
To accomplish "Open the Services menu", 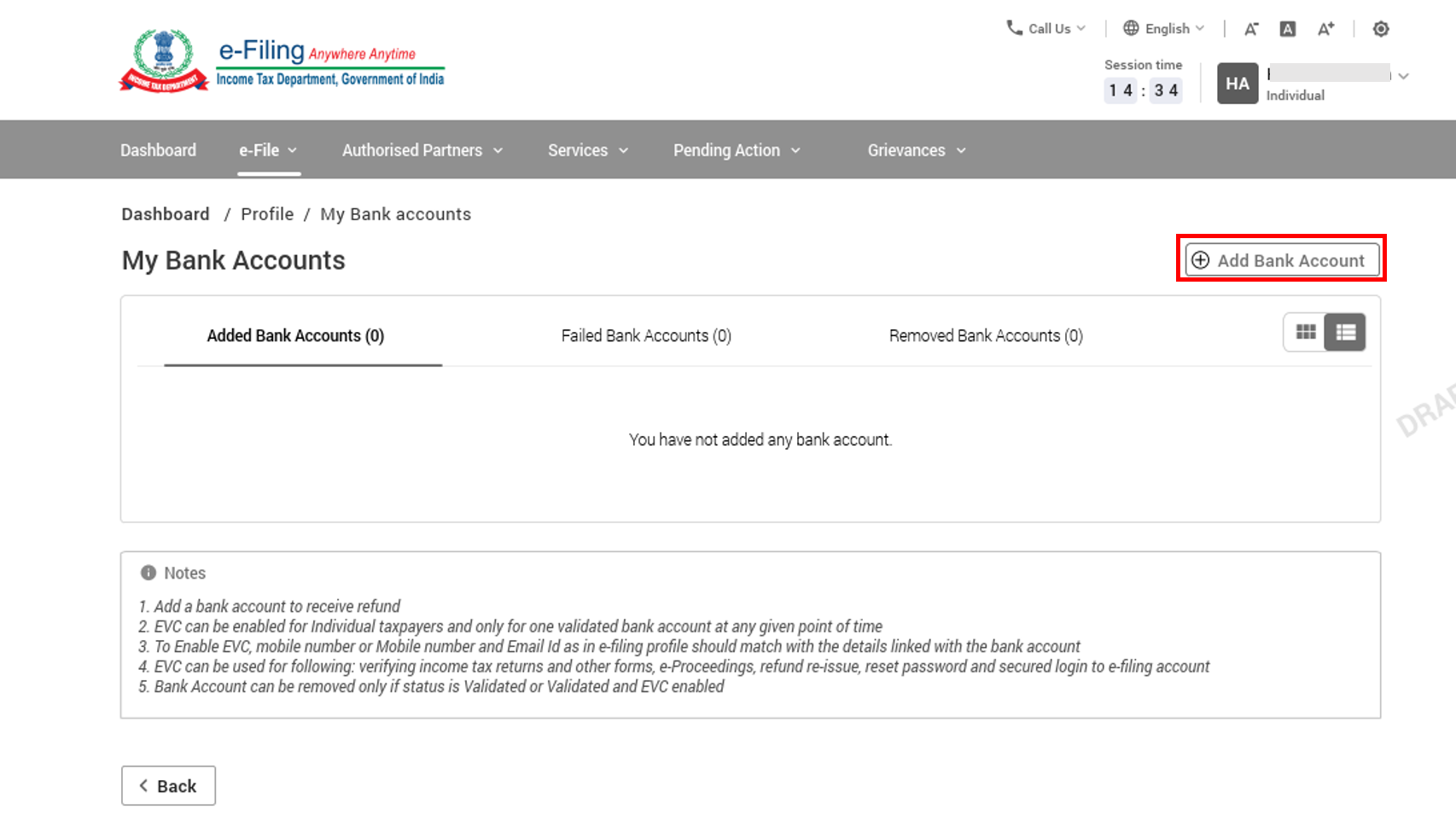I will [587, 150].
